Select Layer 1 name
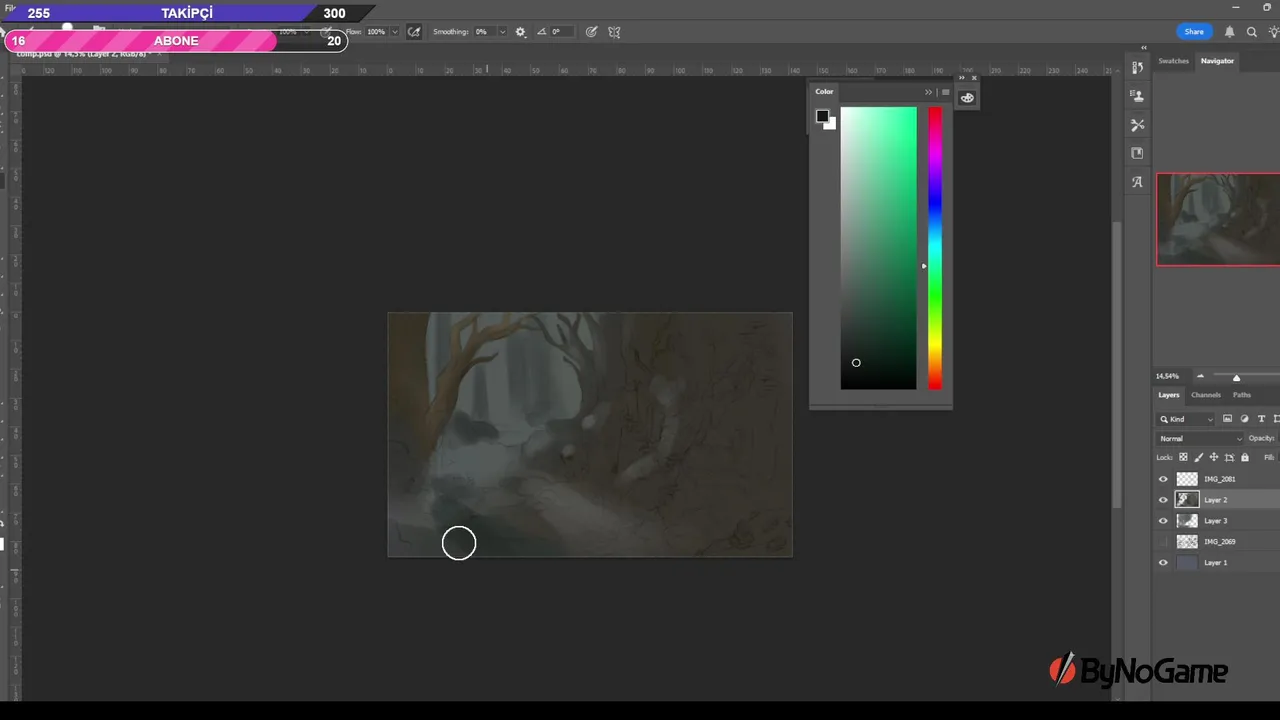This screenshot has height=720, width=1280. pos(1215,563)
